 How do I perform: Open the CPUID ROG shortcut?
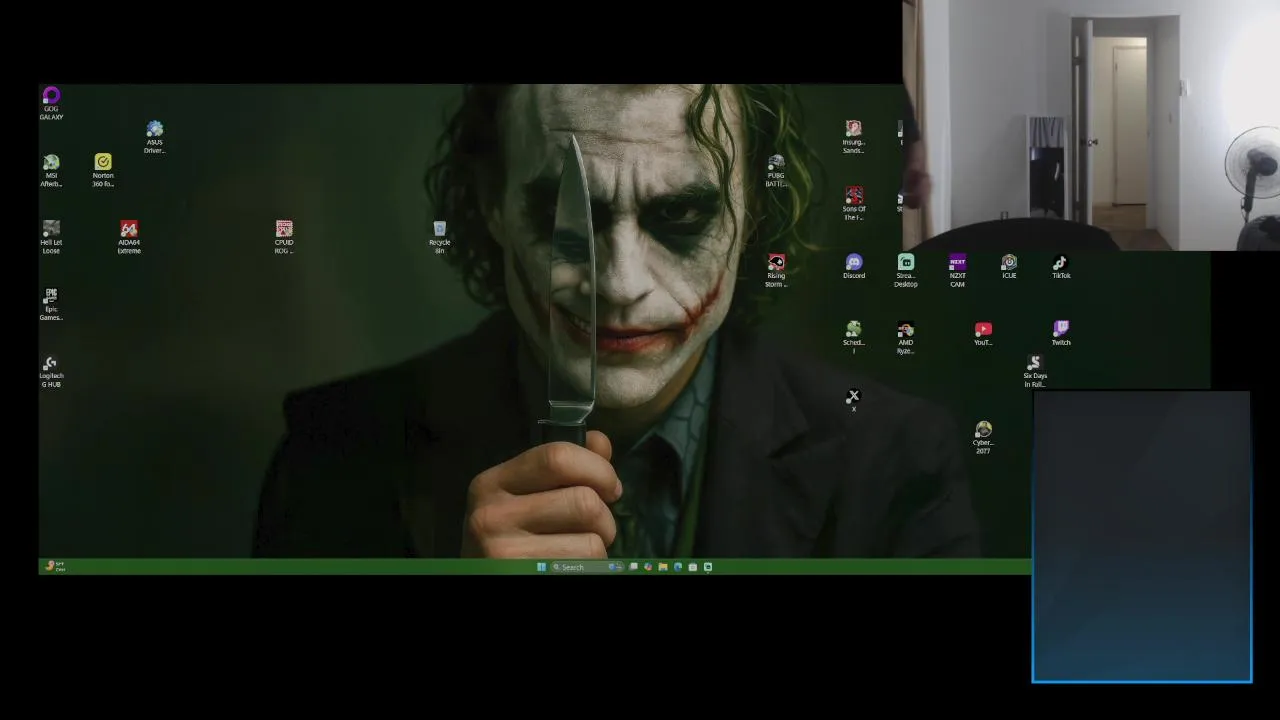pos(284,237)
